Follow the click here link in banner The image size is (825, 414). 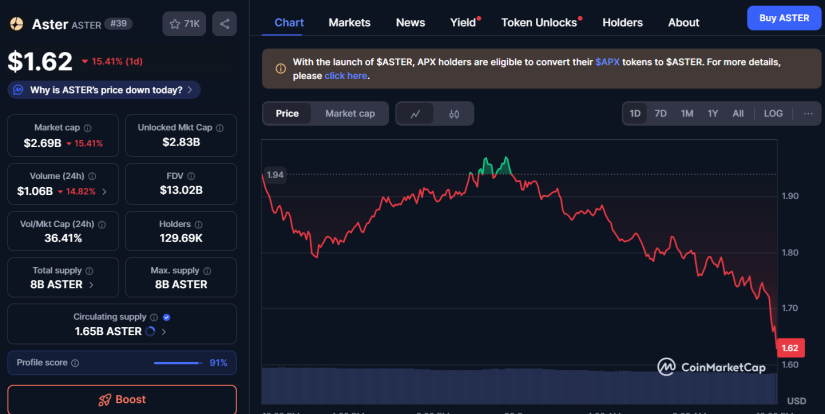pos(346,76)
